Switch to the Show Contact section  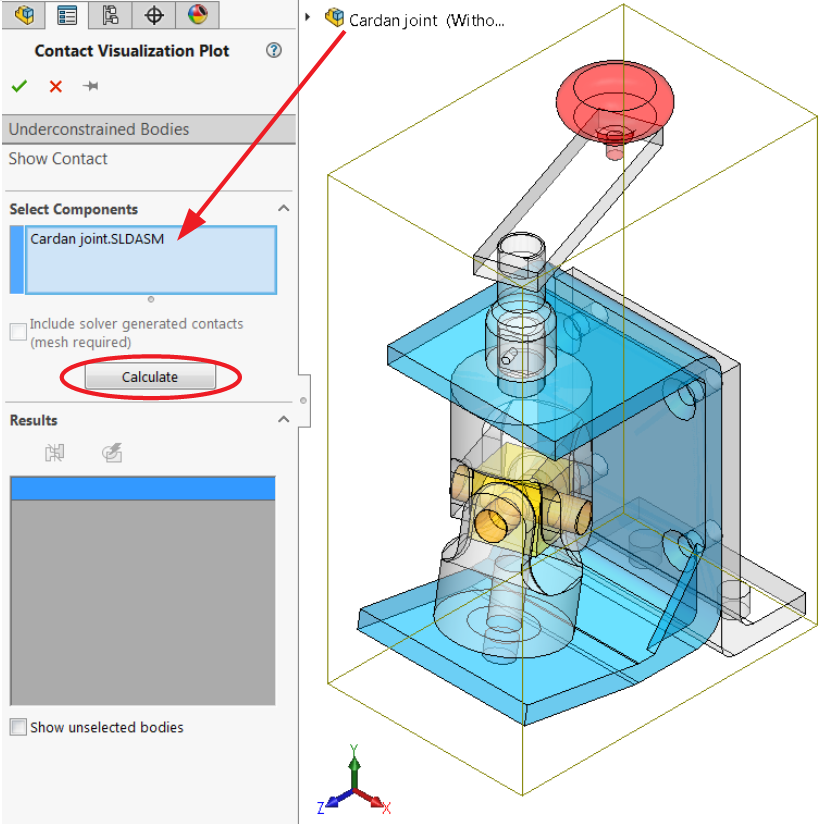[57, 158]
